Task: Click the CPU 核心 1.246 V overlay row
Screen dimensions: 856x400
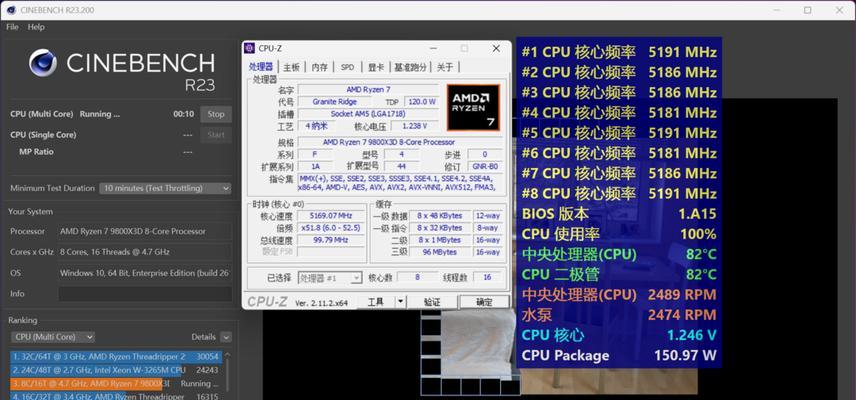Action: [x=619, y=335]
